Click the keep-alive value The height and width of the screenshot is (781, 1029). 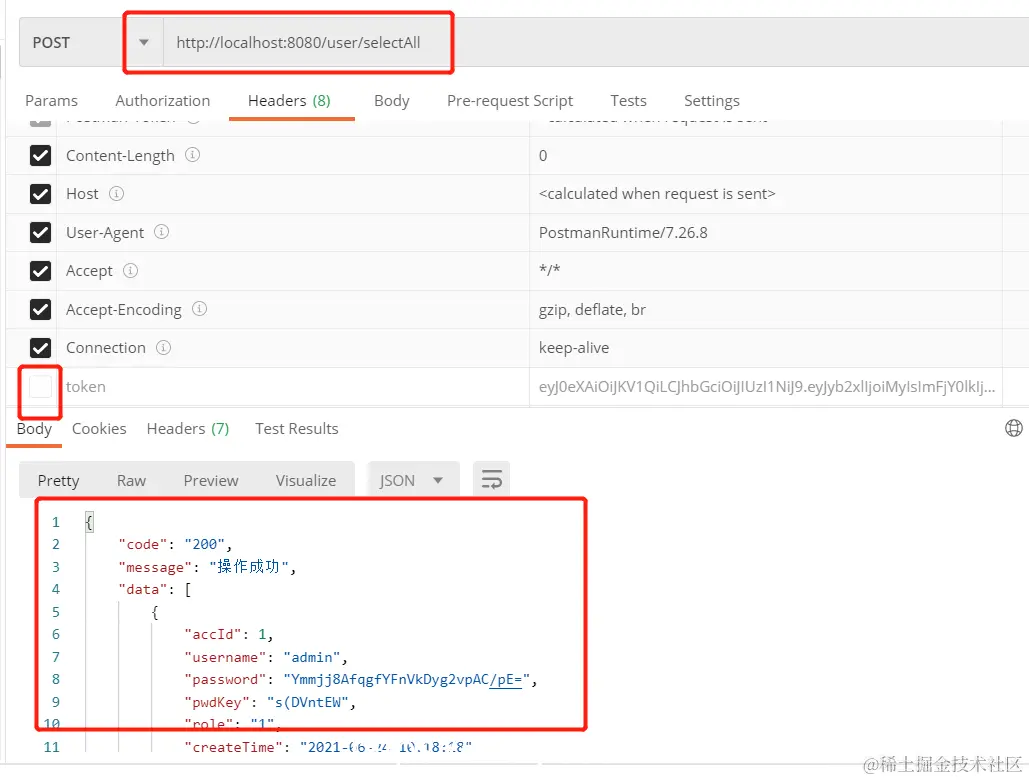coord(574,348)
